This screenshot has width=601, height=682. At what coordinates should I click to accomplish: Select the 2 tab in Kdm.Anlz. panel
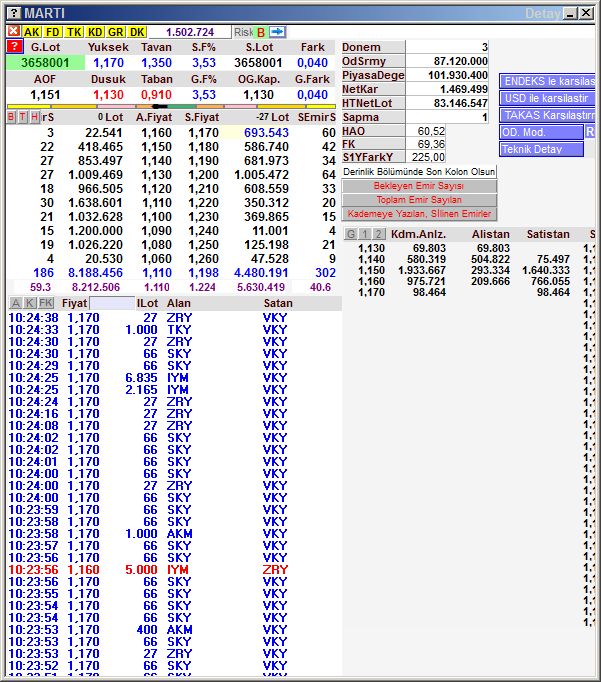379,234
